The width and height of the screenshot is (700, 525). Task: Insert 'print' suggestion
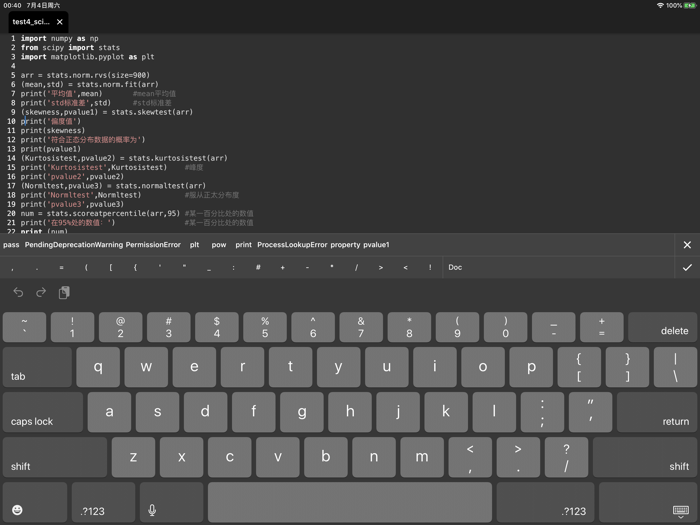click(243, 245)
